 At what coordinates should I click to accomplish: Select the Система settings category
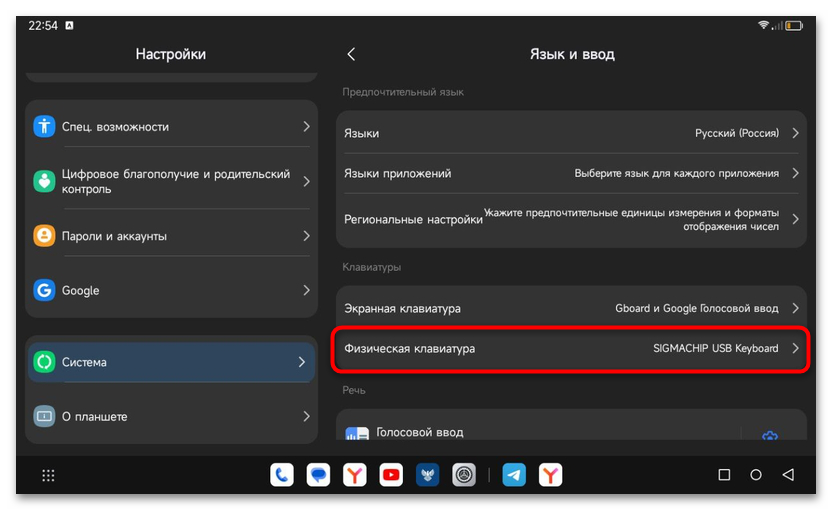pos(171,362)
